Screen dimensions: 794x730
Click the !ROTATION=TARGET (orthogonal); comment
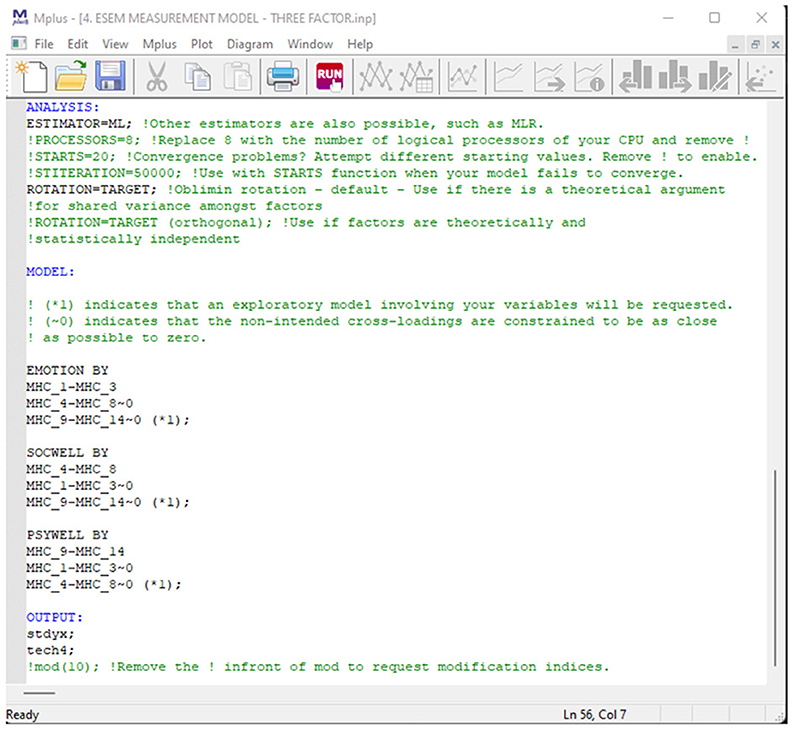point(149,222)
